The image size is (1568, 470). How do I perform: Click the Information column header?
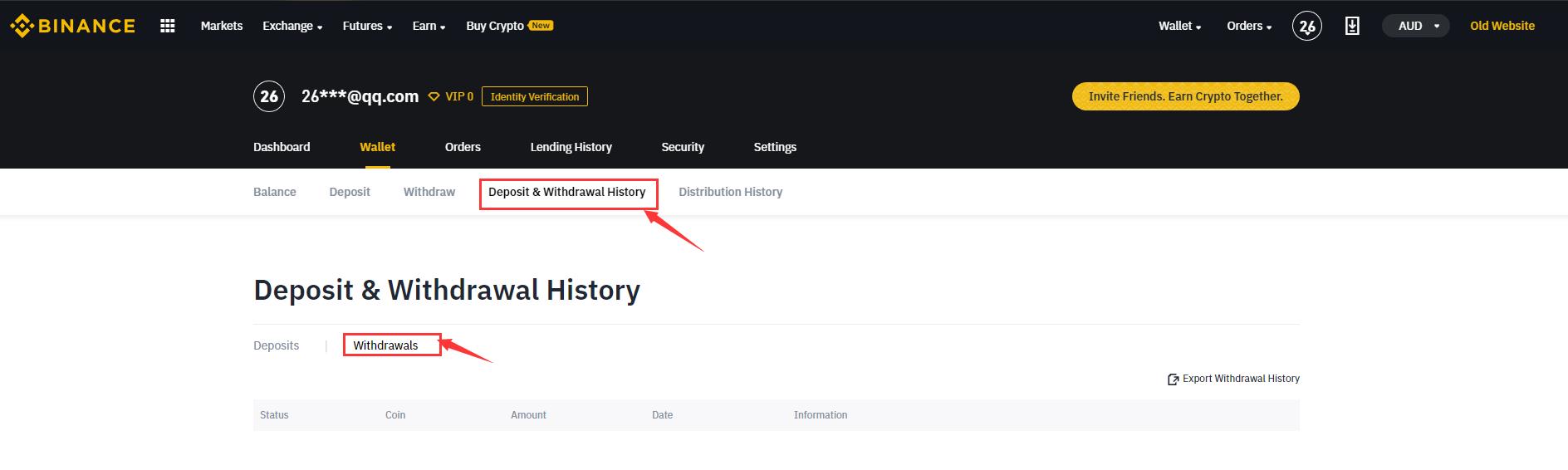[821, 415]
